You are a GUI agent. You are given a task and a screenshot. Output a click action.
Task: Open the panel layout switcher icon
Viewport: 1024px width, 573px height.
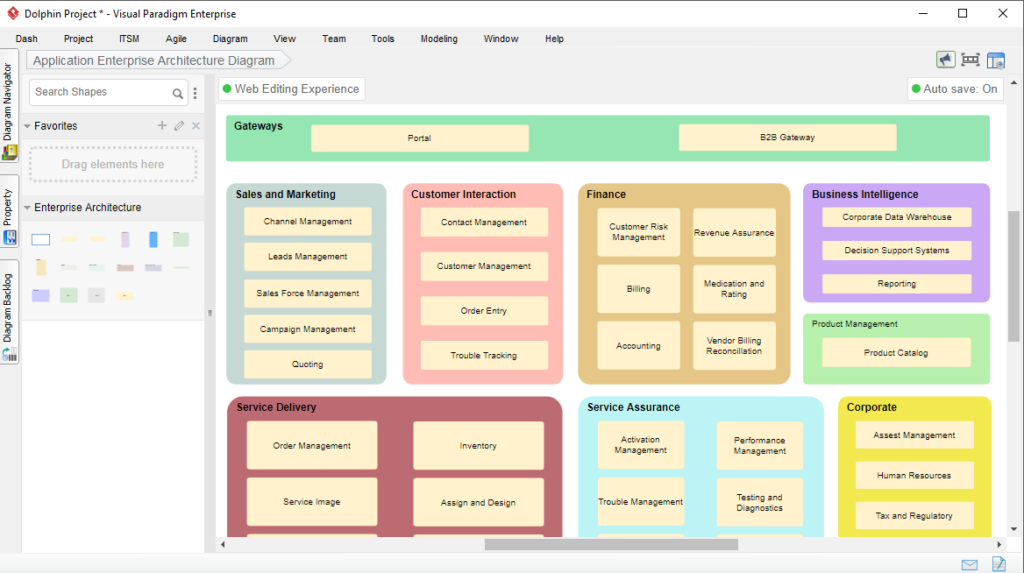pos(996,60)
